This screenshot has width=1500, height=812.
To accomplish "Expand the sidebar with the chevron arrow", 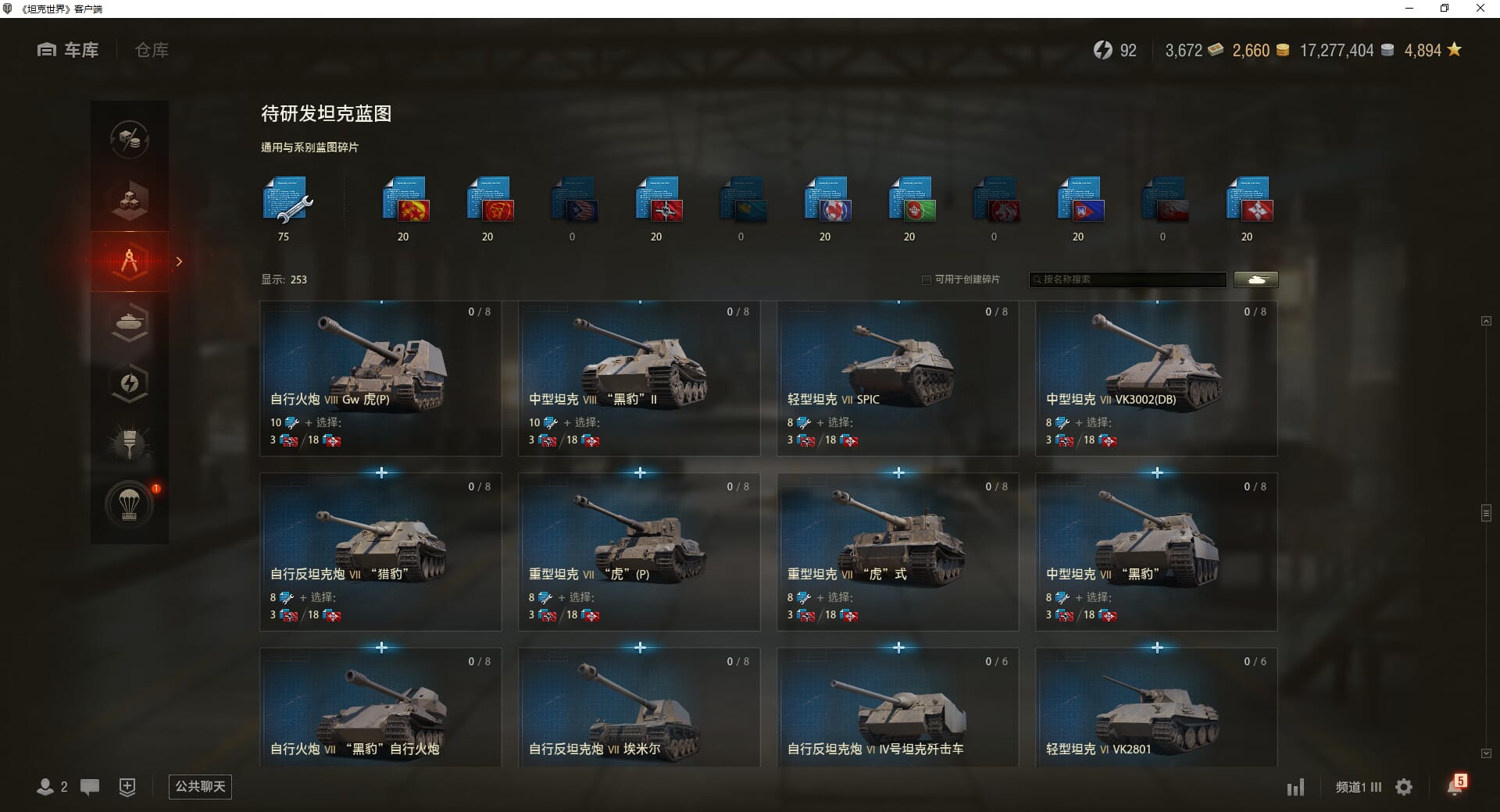I will coord(179,262).
